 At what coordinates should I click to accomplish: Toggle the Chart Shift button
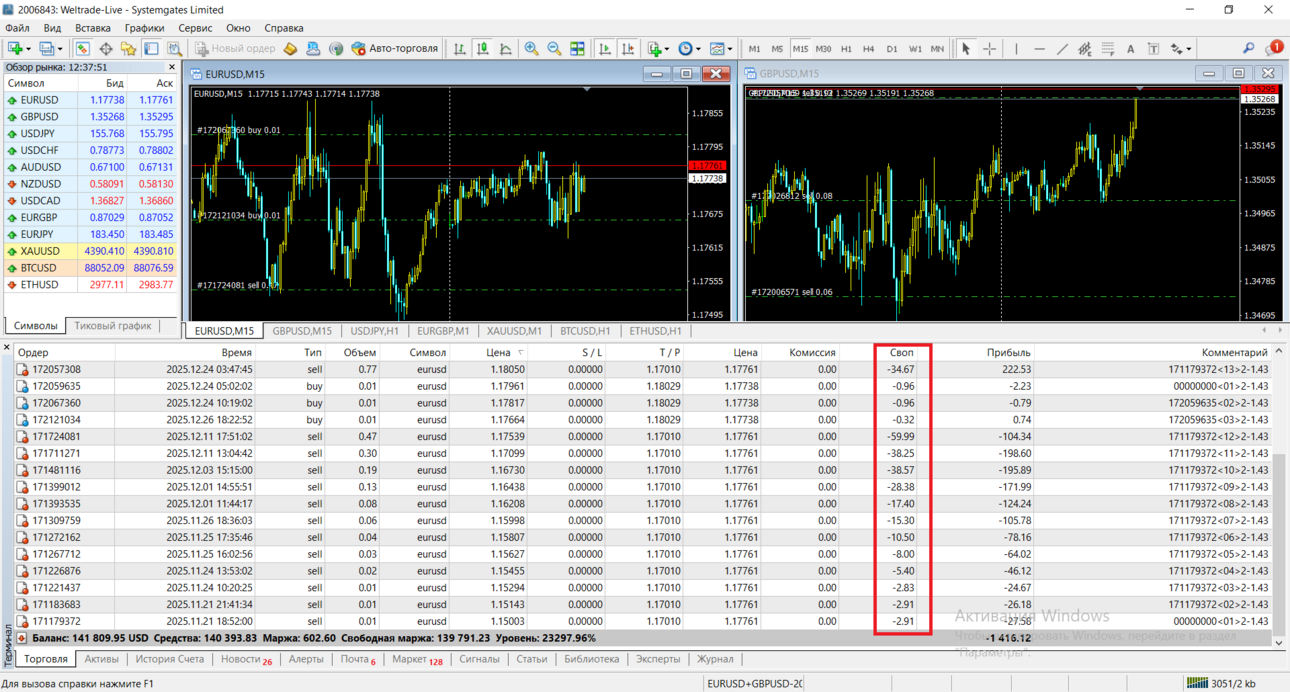tap(627, 48)
